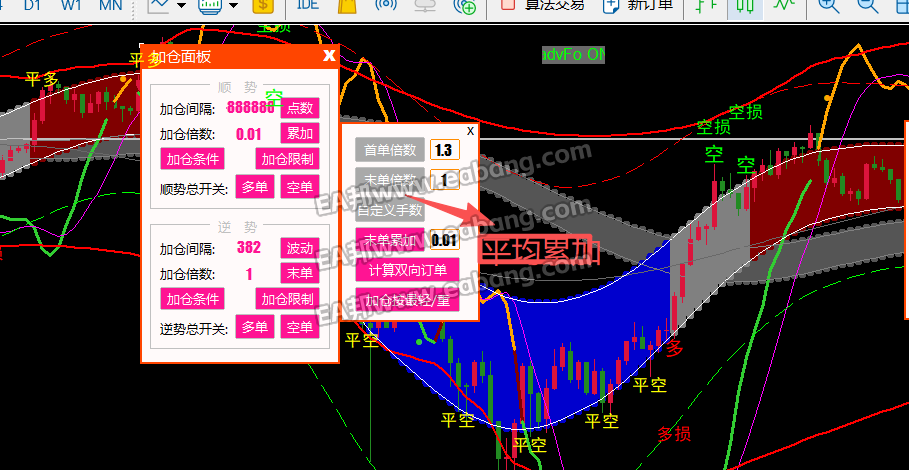This screenshot has width=909, height=470.
Task: Toggle the 顺势 空单 master switch
Action: (x=299, y=187)
